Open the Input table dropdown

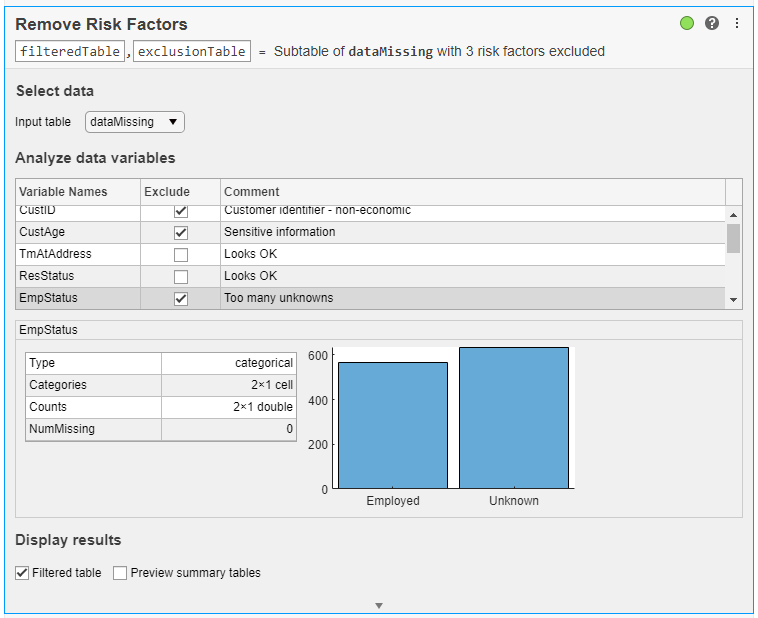click(135, 122)
